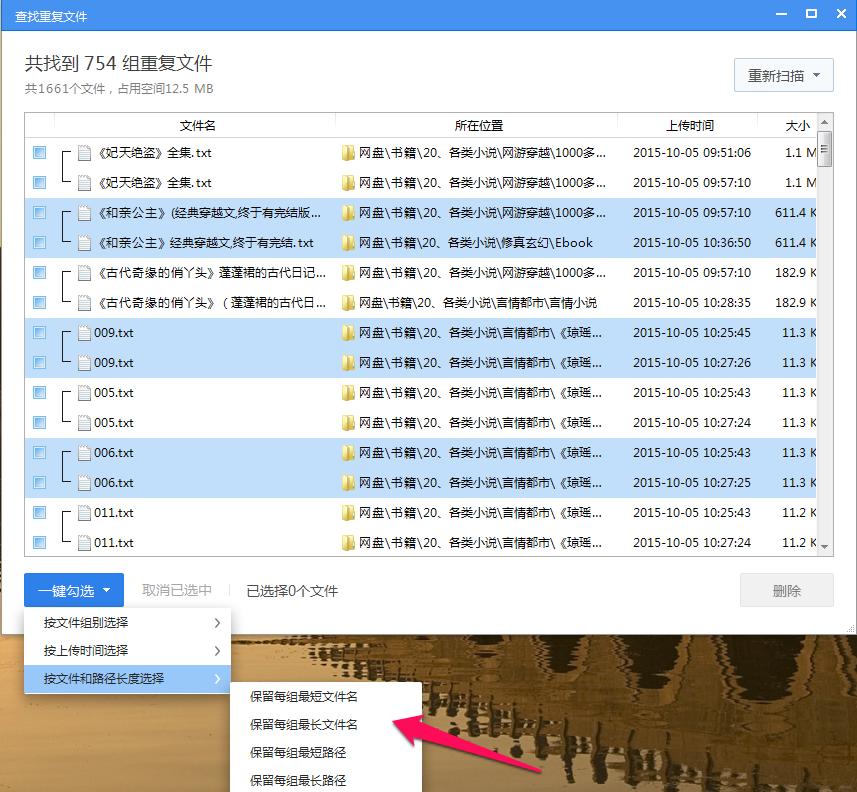The image size is (857, 792).
Task: Check the checkbox for 《妃天绝盗》全集.txt
Action: [x=38, y=152]
